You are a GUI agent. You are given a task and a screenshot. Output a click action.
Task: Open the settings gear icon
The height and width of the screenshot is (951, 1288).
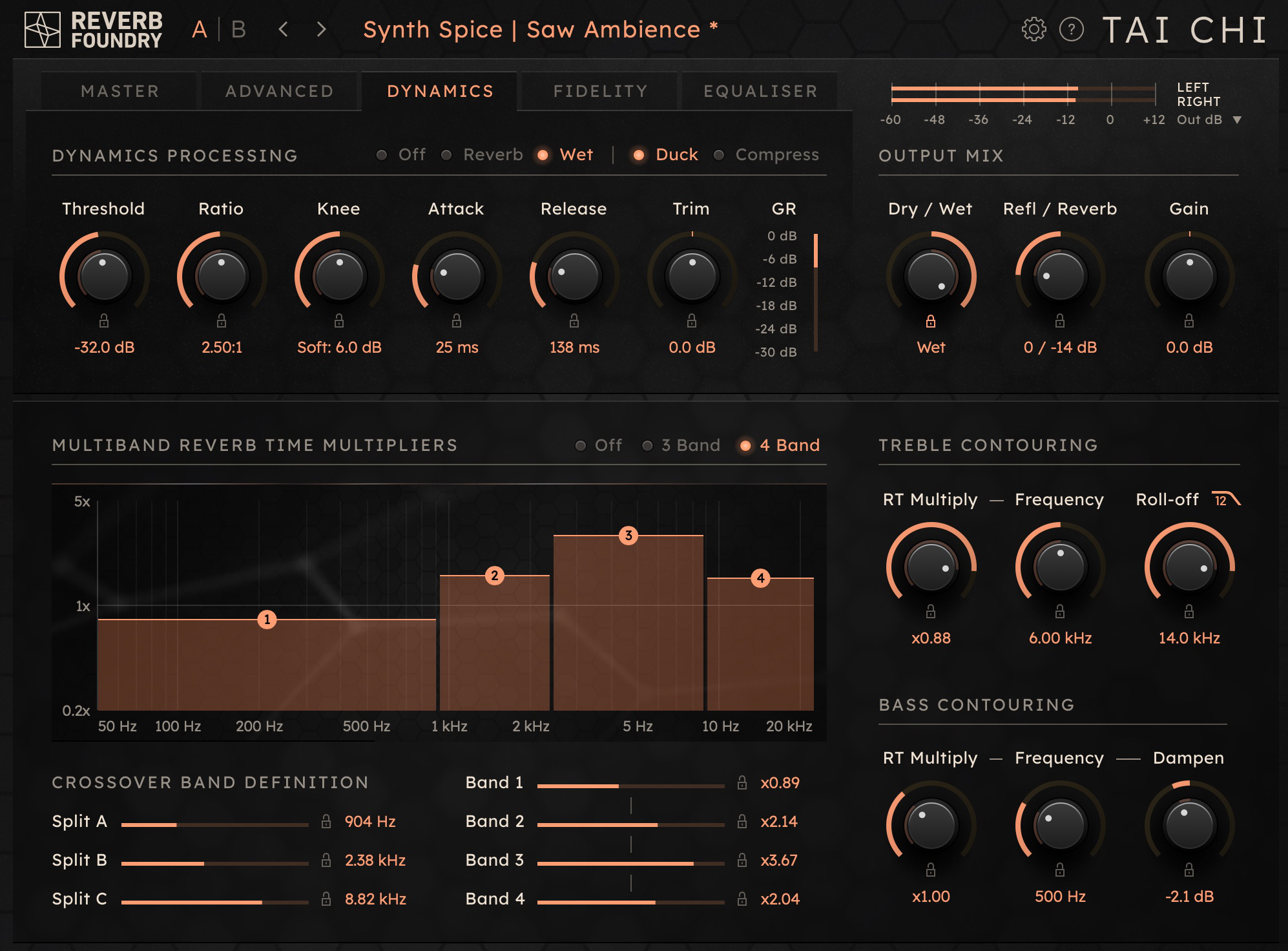tap(1034, 30)
